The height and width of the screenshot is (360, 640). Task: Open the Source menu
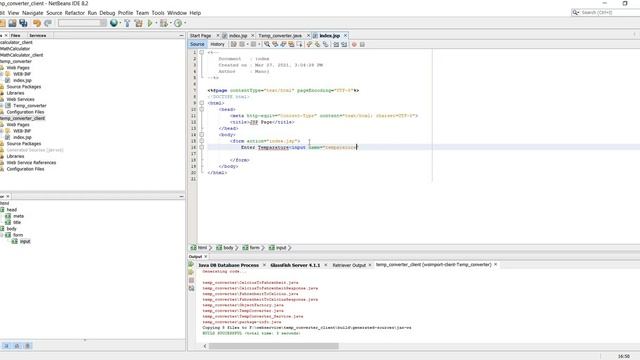coord(54,13)
